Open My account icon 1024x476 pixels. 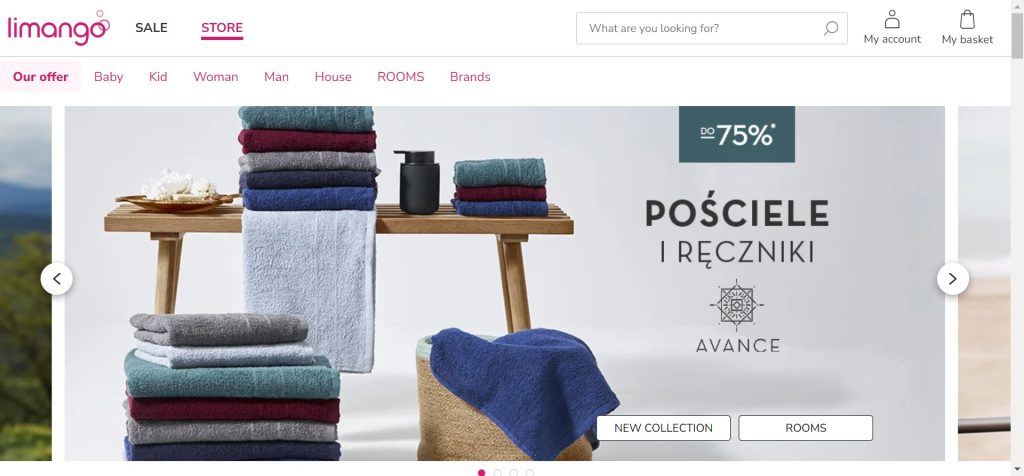[x=892, y=19]
